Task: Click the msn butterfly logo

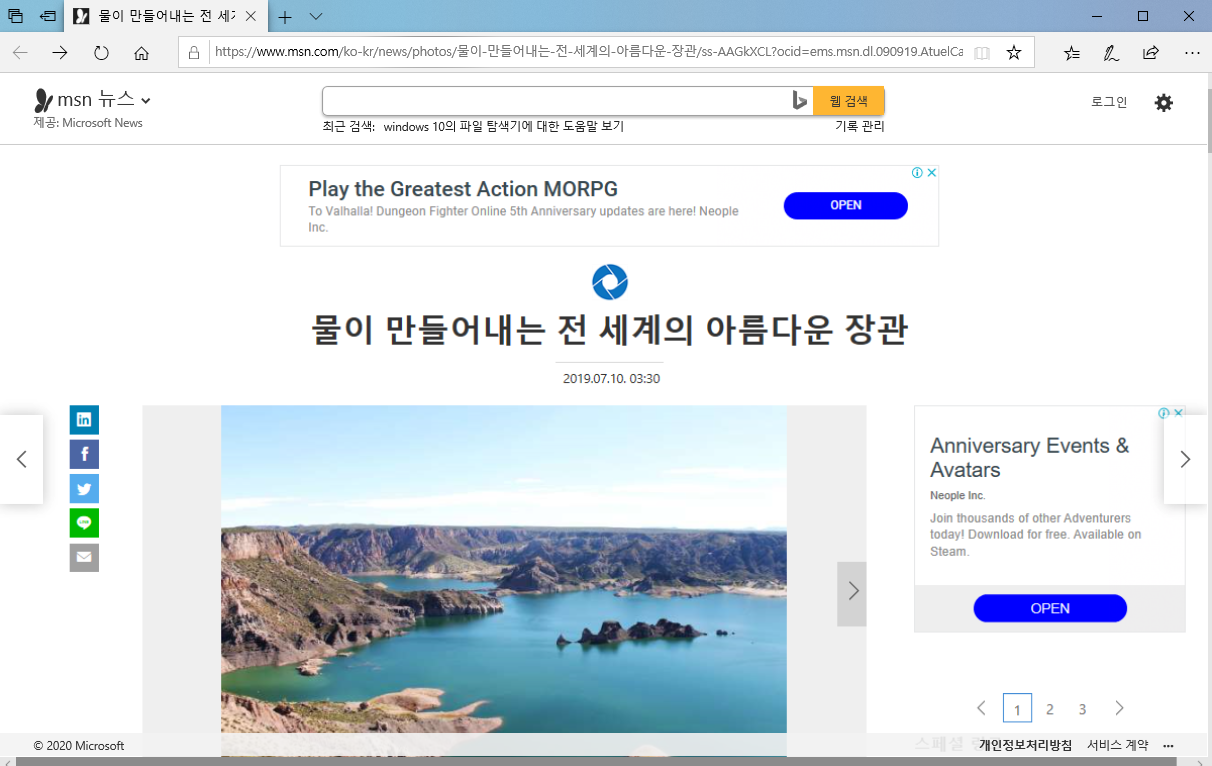Action: tap(43, 100)
